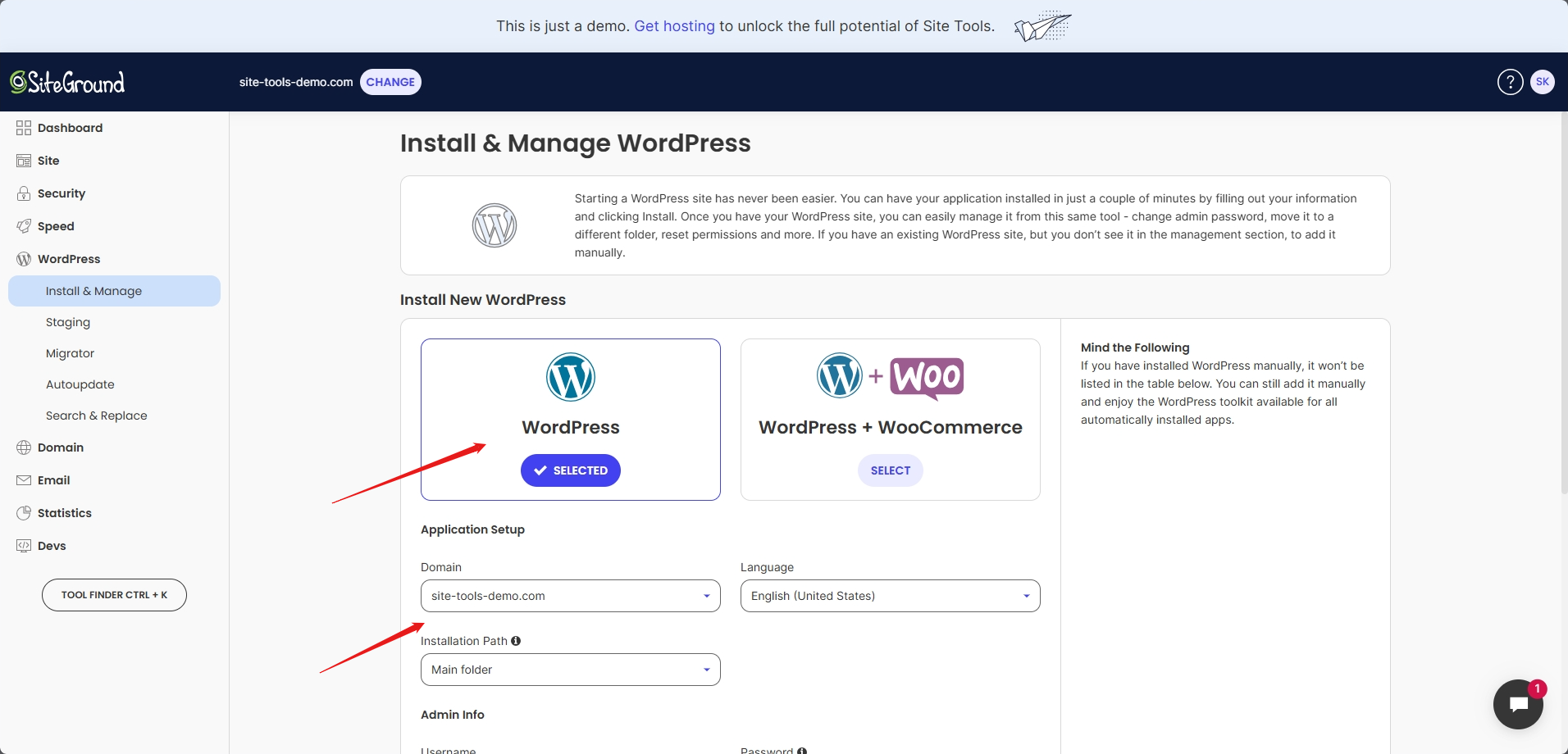
Task: Open the Language dropdown
Action: [891, 596]
